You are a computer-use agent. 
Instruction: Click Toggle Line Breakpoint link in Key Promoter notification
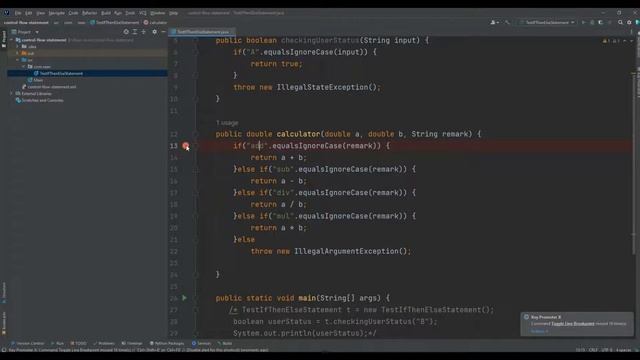pos(573,324)
